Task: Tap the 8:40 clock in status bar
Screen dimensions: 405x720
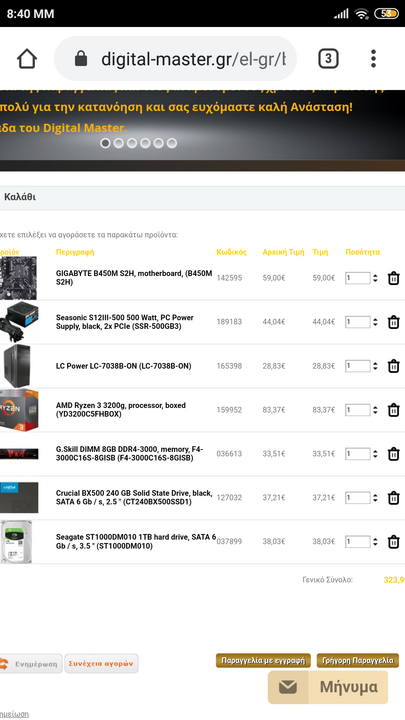Action: point(30,14)
